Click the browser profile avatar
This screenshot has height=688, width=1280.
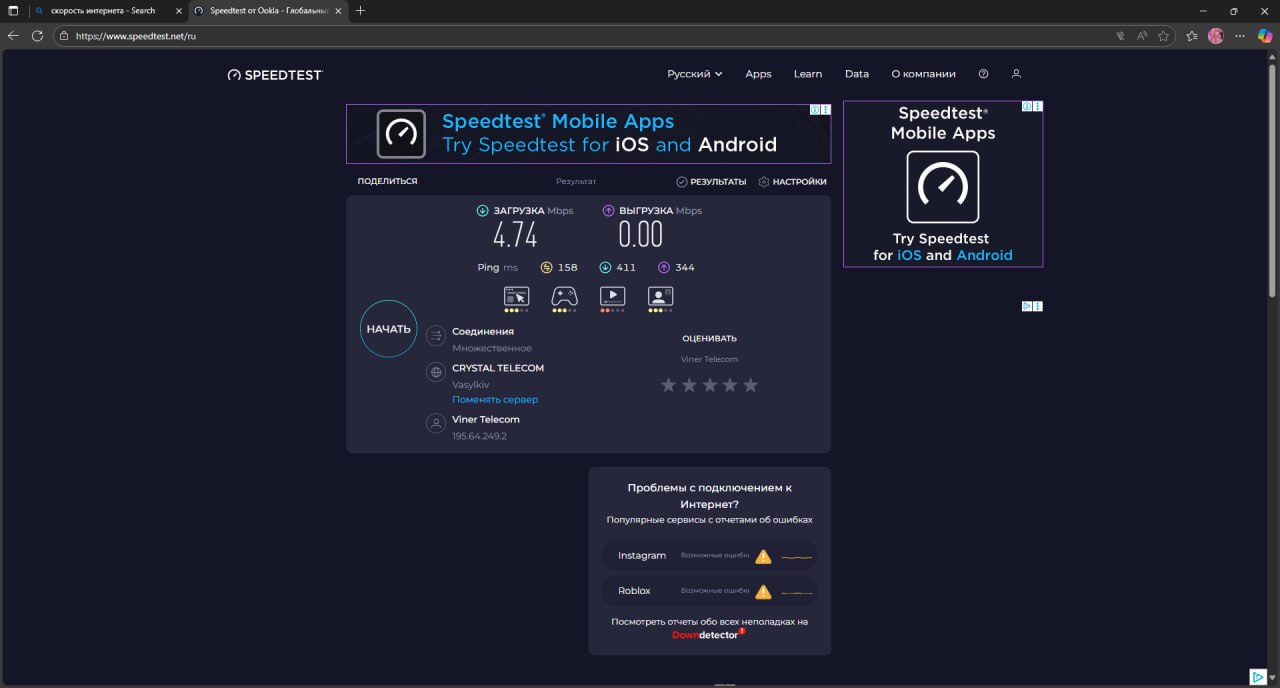[1216, 35]
